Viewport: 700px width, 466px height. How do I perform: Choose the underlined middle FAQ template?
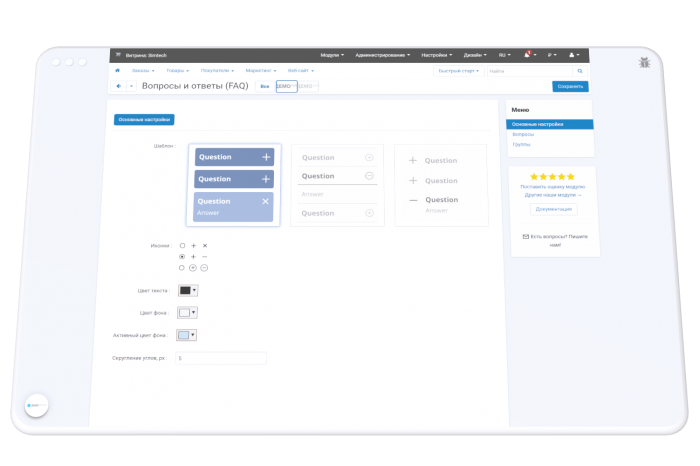[x=338, y=185]
